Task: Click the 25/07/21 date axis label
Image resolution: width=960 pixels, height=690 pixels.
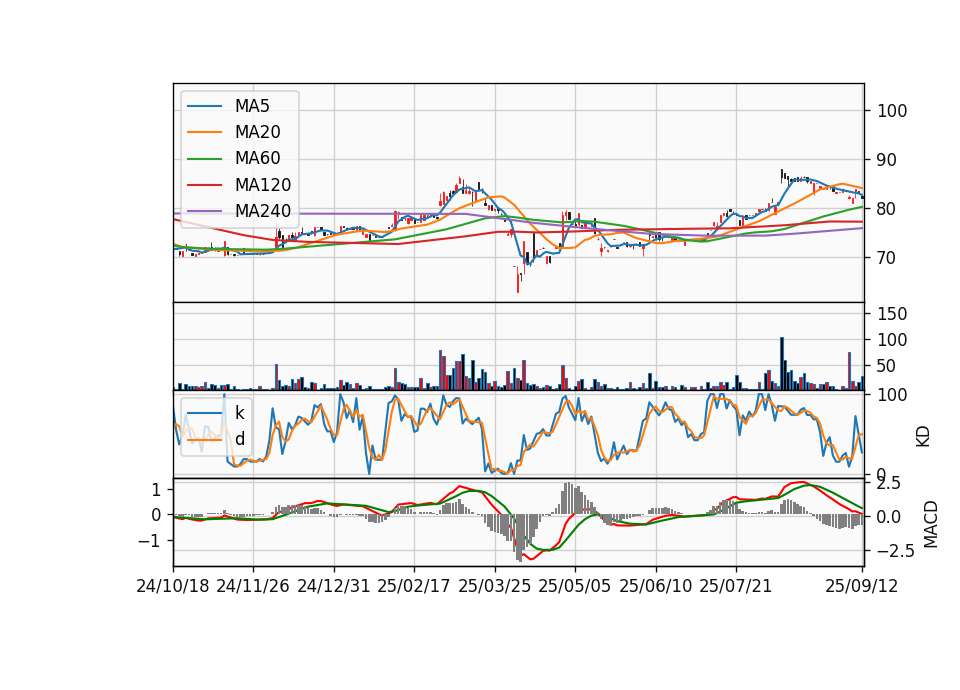Action: [x=736, y=586]
